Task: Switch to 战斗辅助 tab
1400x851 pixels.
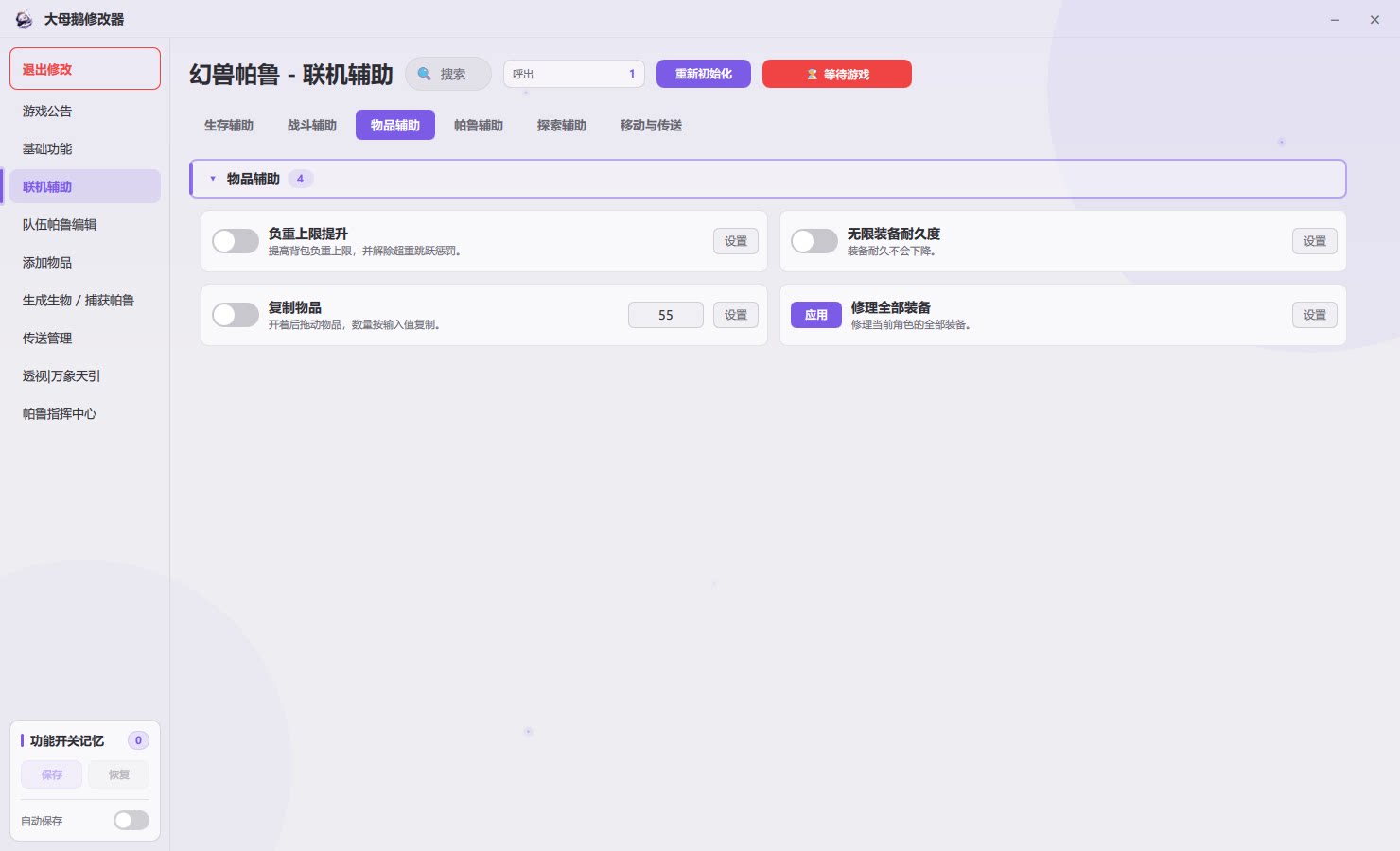Action: [x=312, y=125]
